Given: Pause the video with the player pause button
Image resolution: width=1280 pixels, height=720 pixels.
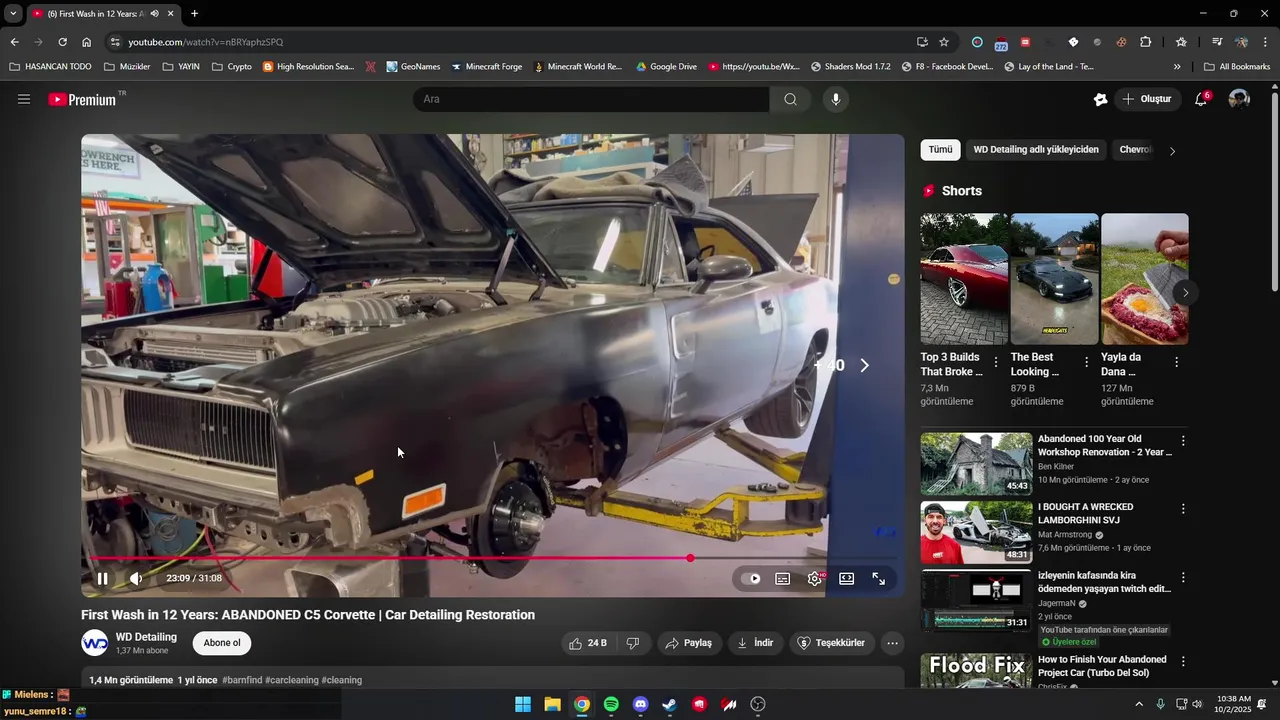Looking at the screenshot, I should (102, 578).
